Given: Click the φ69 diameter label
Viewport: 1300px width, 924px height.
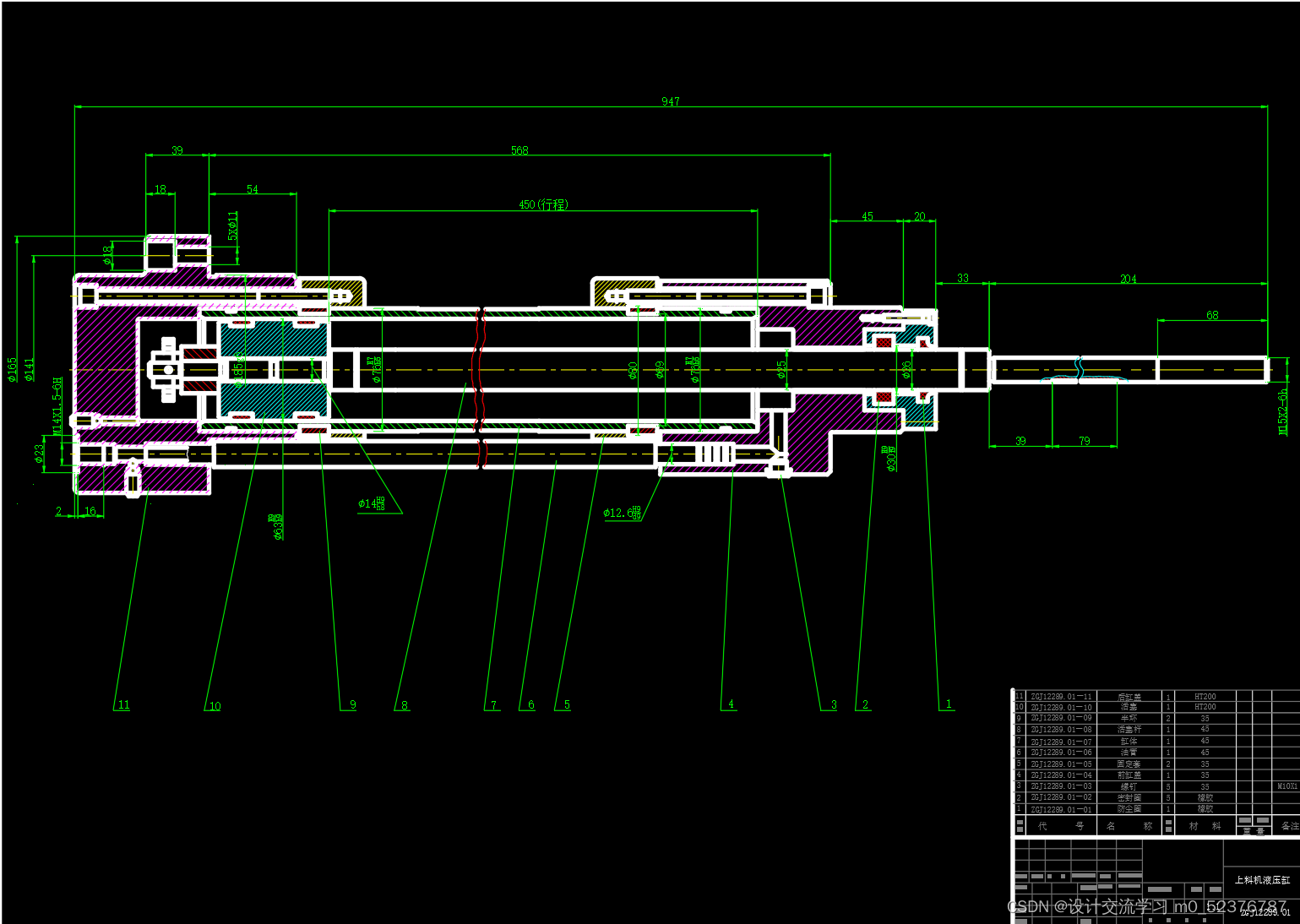Looking at the screenshot, I should pyautogui.click(x=660, y=369).
